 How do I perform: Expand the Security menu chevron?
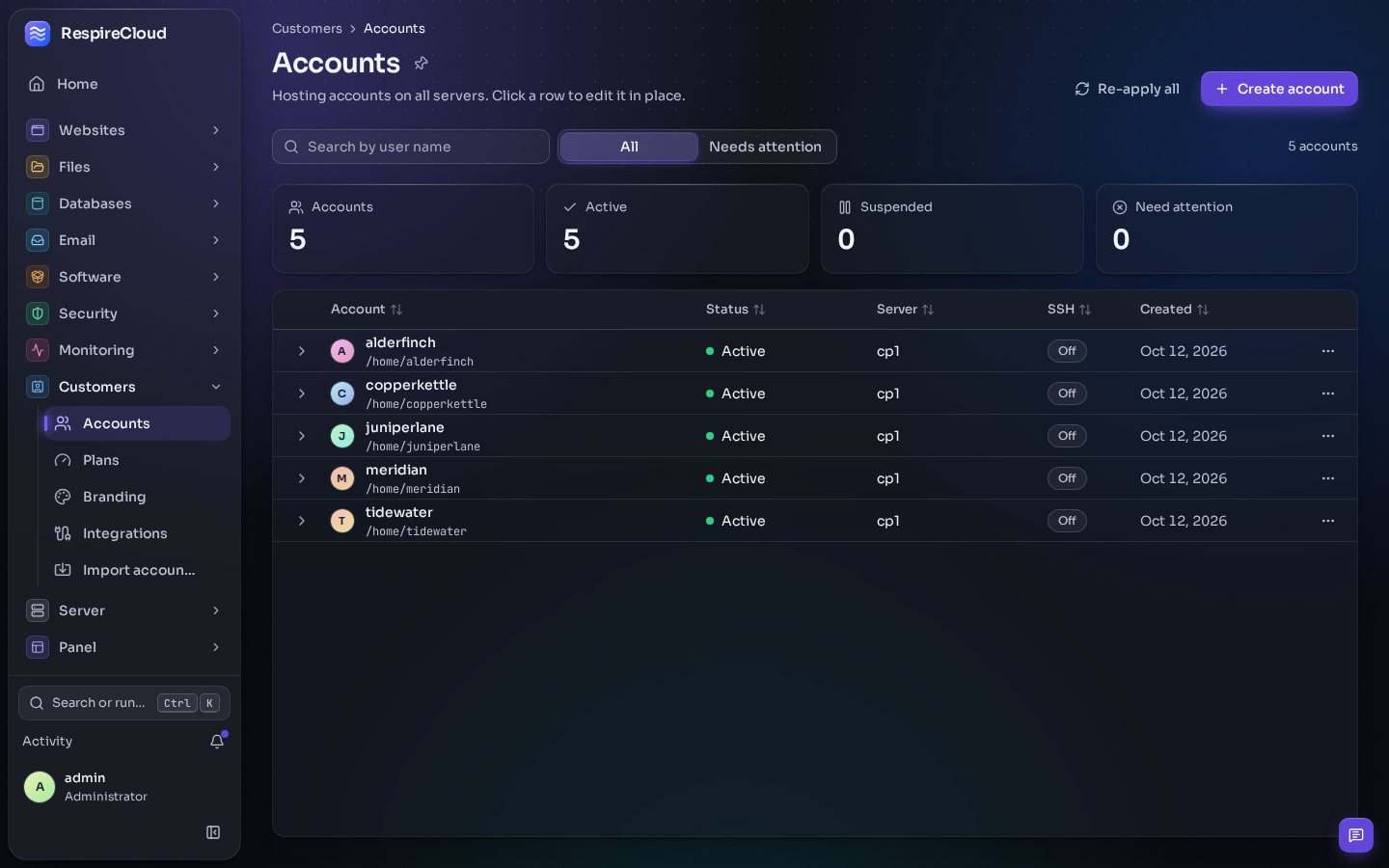click(x=216, y=313)
